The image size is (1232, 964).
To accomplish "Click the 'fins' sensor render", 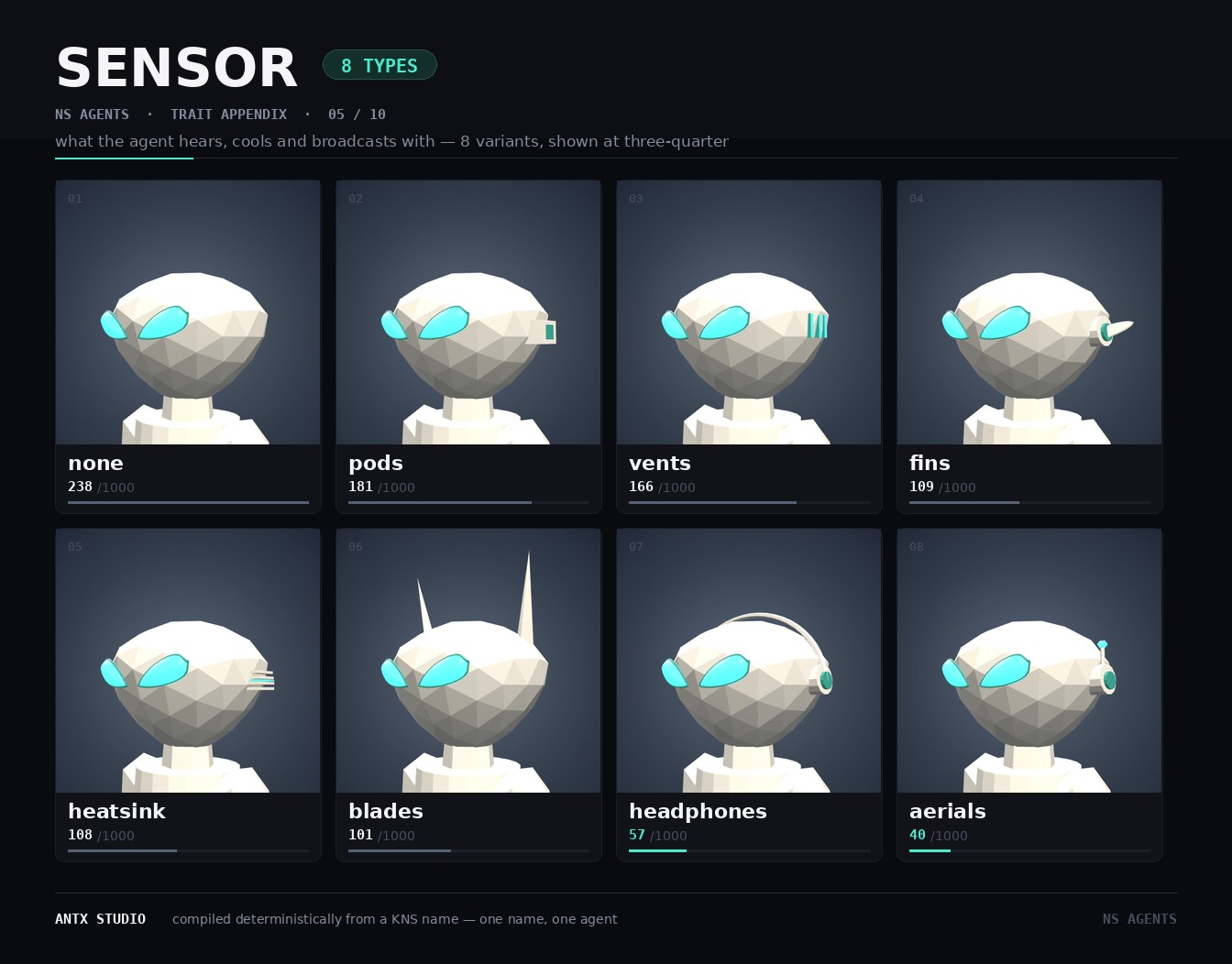I will coord(1029,312).
